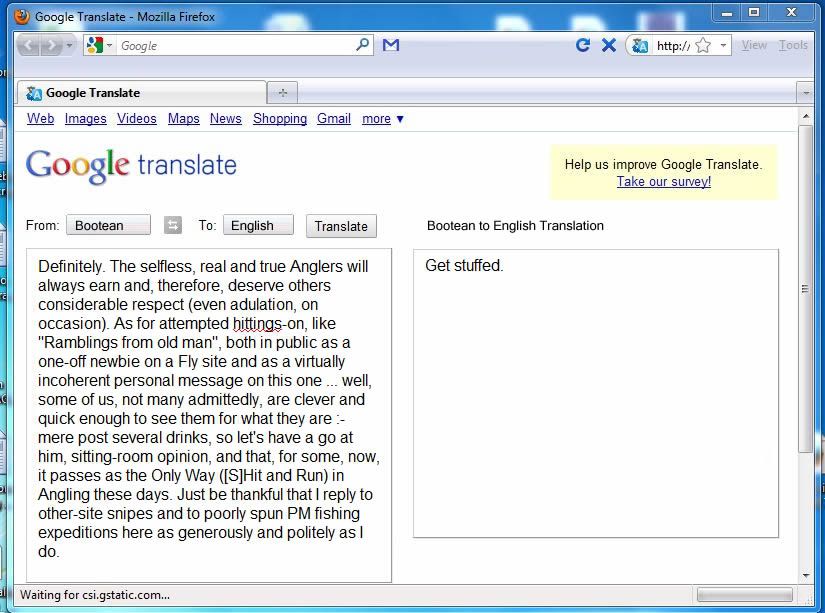Open the Google search engine icon selector

point(99,46)
